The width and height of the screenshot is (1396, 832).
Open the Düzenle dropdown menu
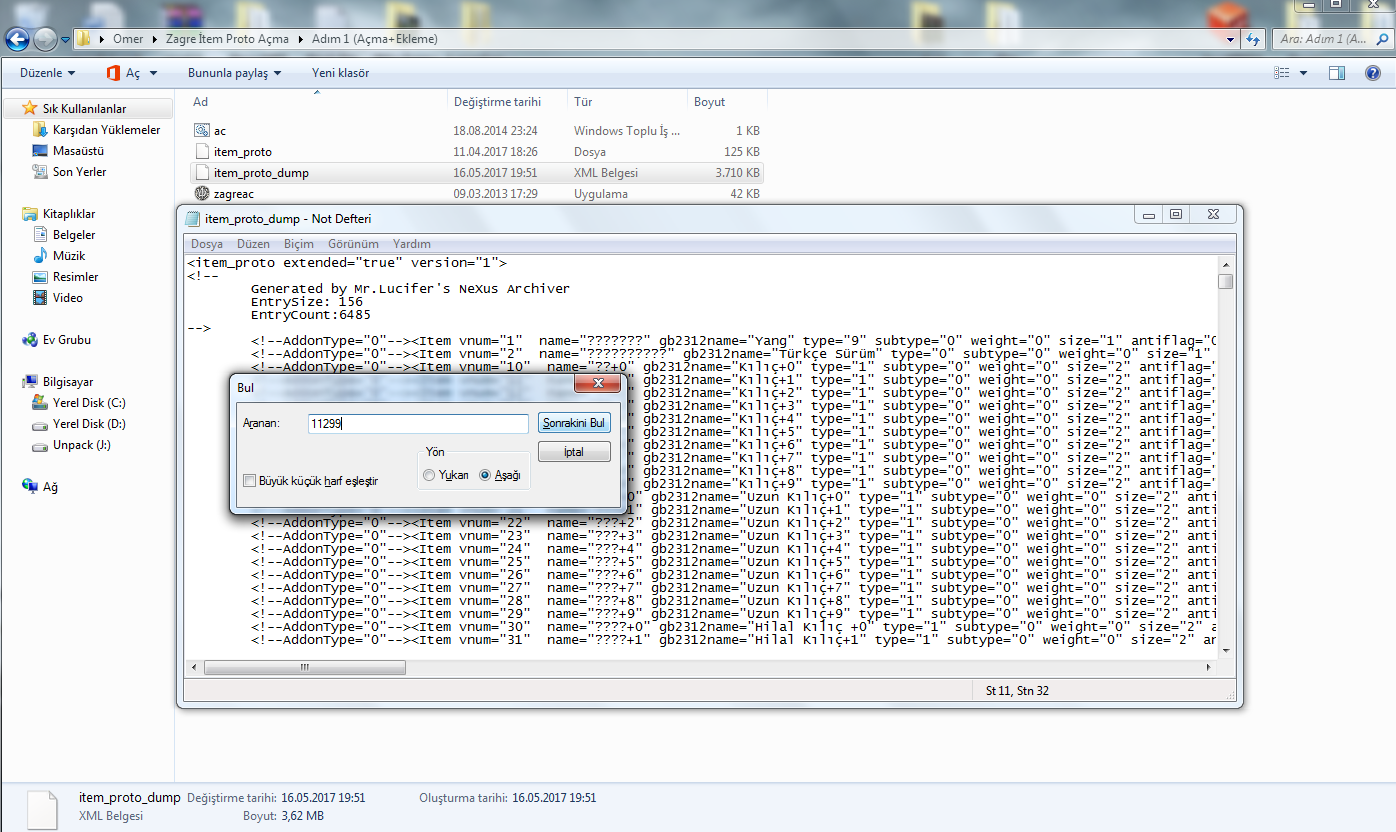[x=48, y=73]
